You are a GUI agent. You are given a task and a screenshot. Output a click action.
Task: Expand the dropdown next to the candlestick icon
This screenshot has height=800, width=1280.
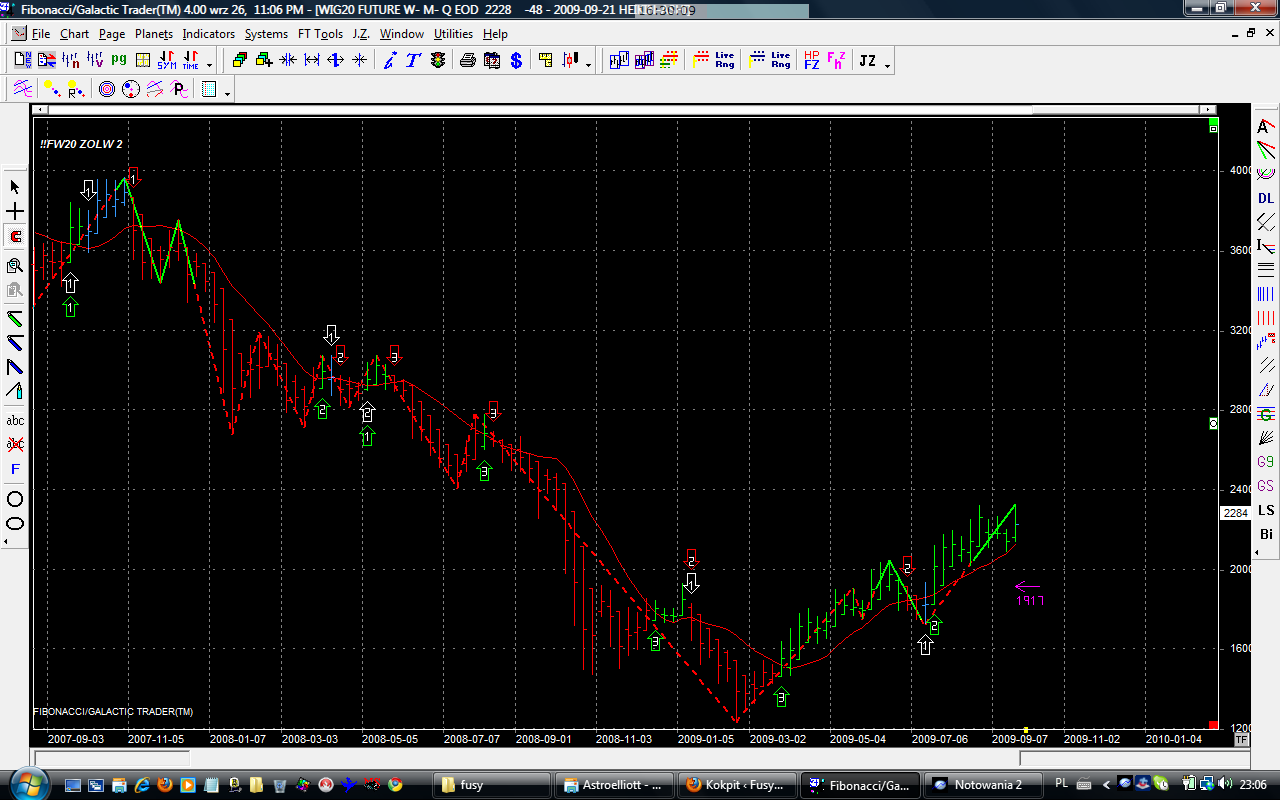pyautogui.click(x=588, y=65)
